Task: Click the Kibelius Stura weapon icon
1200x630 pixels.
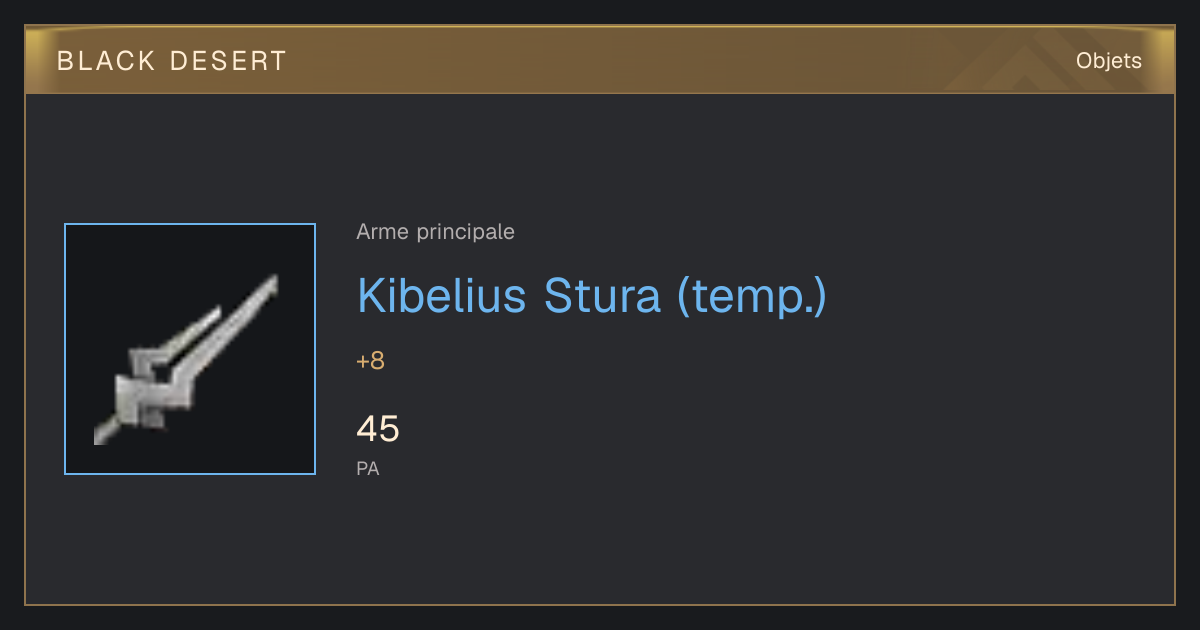Action: (187, 358)
